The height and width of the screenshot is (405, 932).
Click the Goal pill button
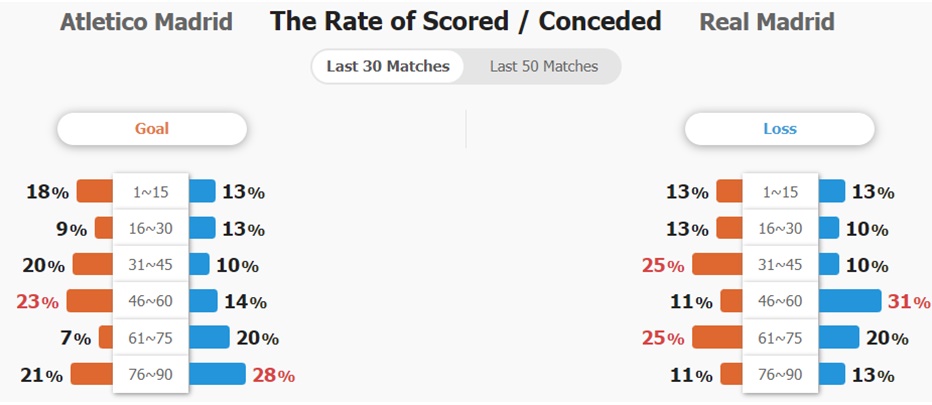[x=152, y=128]
